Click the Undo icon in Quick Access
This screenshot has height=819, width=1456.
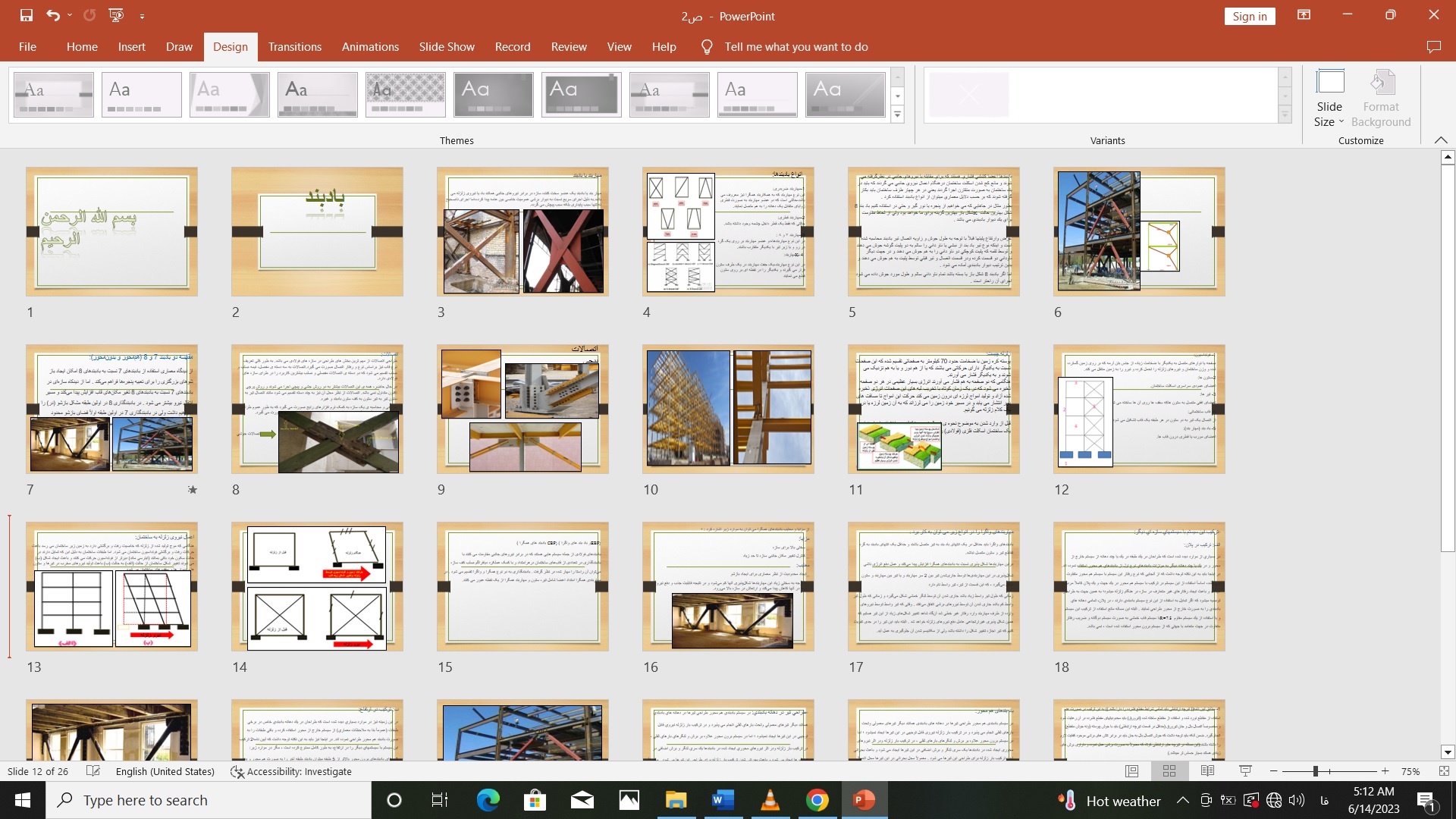coord(53,15)
